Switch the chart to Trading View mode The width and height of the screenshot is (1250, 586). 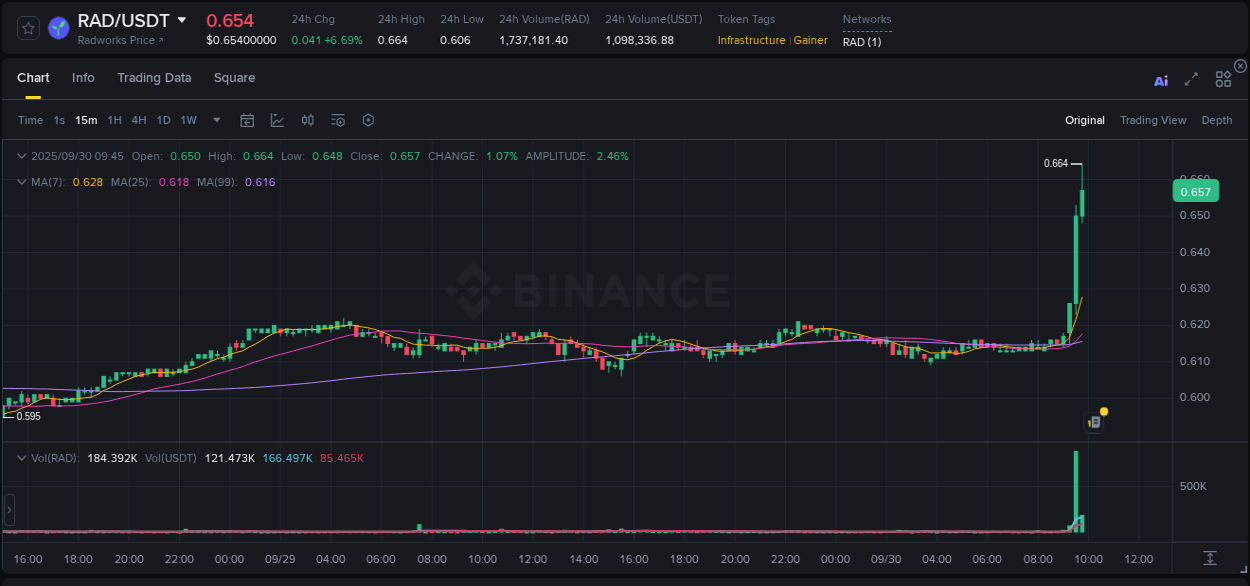(x=1153, y=119)
